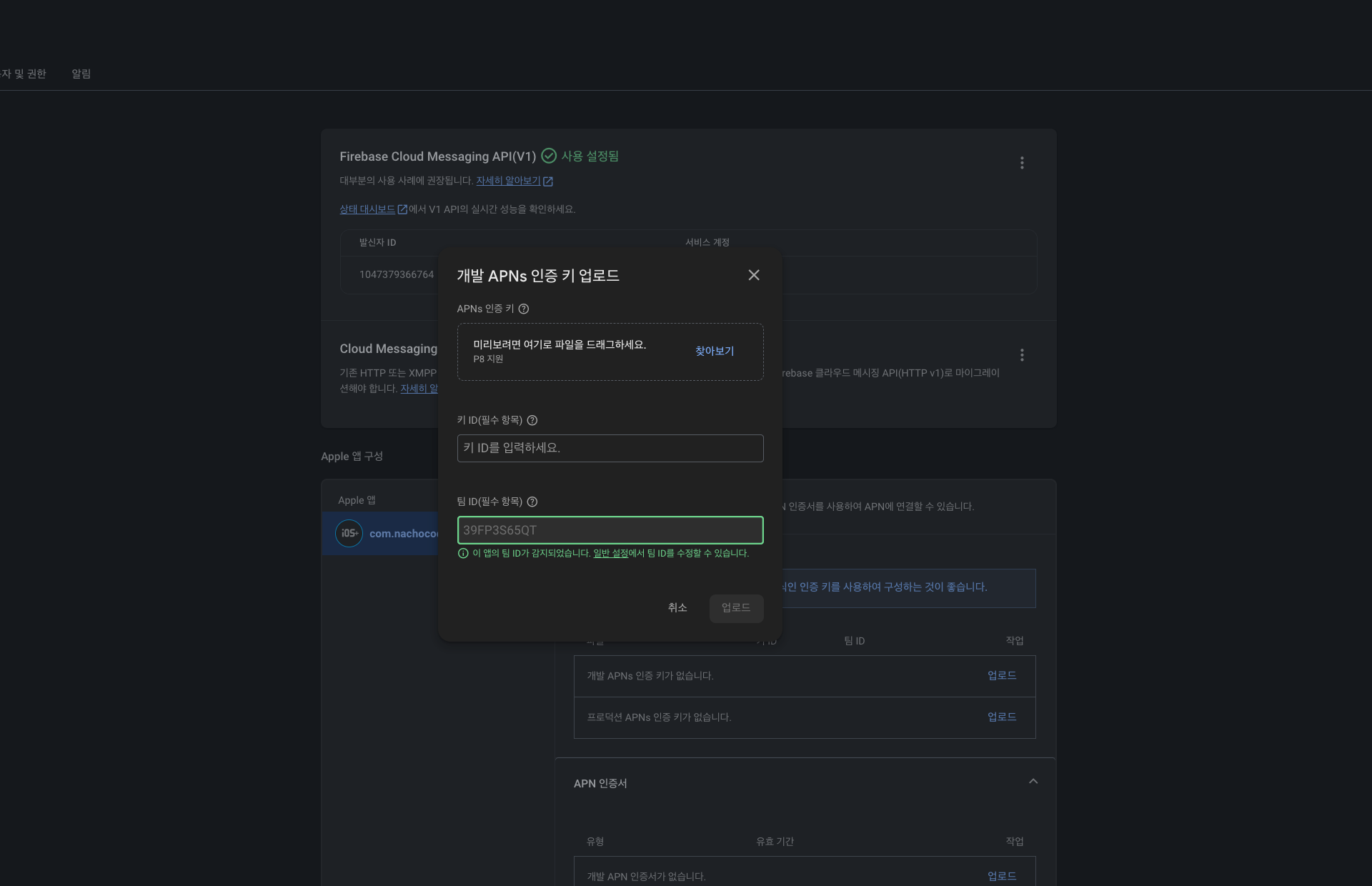Open the 사용자 및 권한 tab
Screen dimensions: 1372x886
point(23,74)
